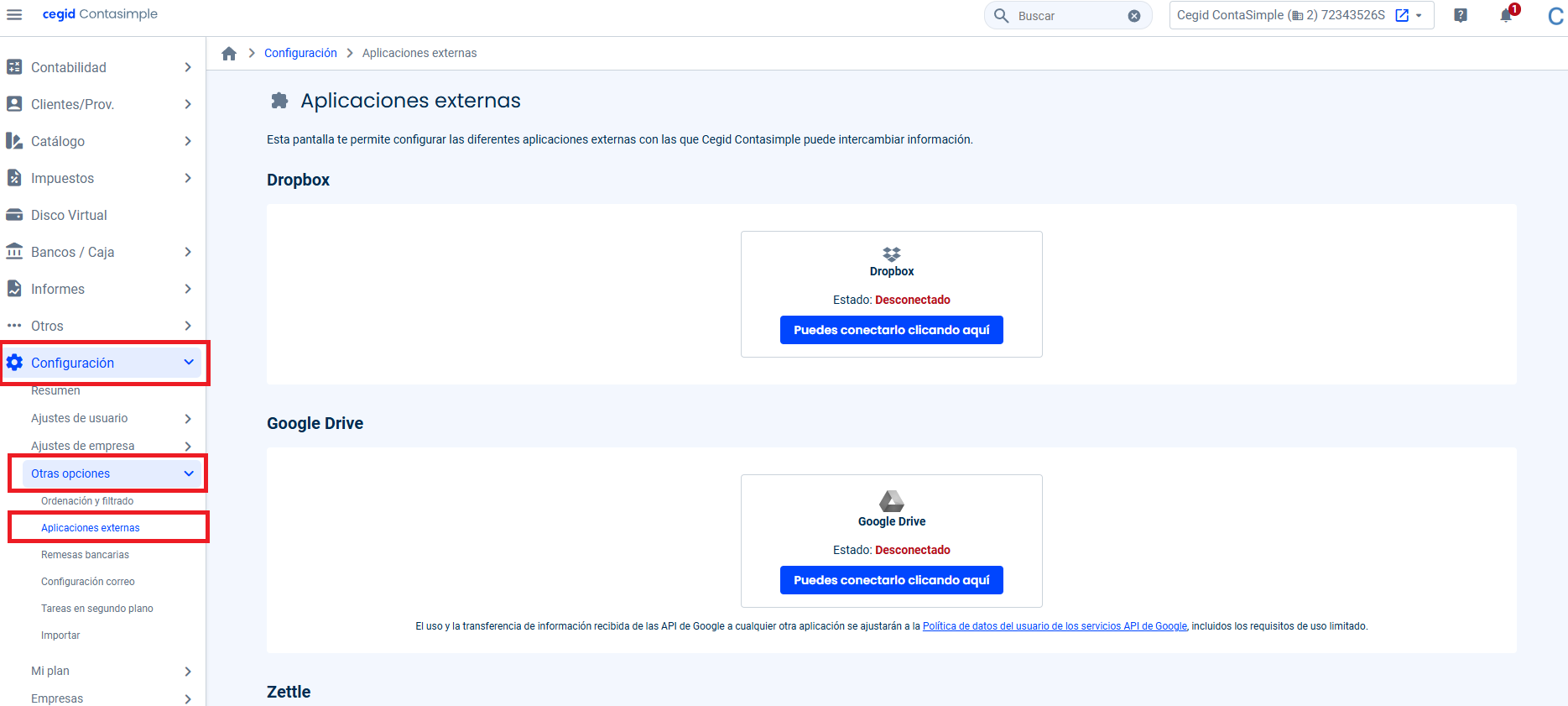Expand Ajustes de empresa chevron
The height and width of the screenshot is (706, 1568).
pos(188,446)
